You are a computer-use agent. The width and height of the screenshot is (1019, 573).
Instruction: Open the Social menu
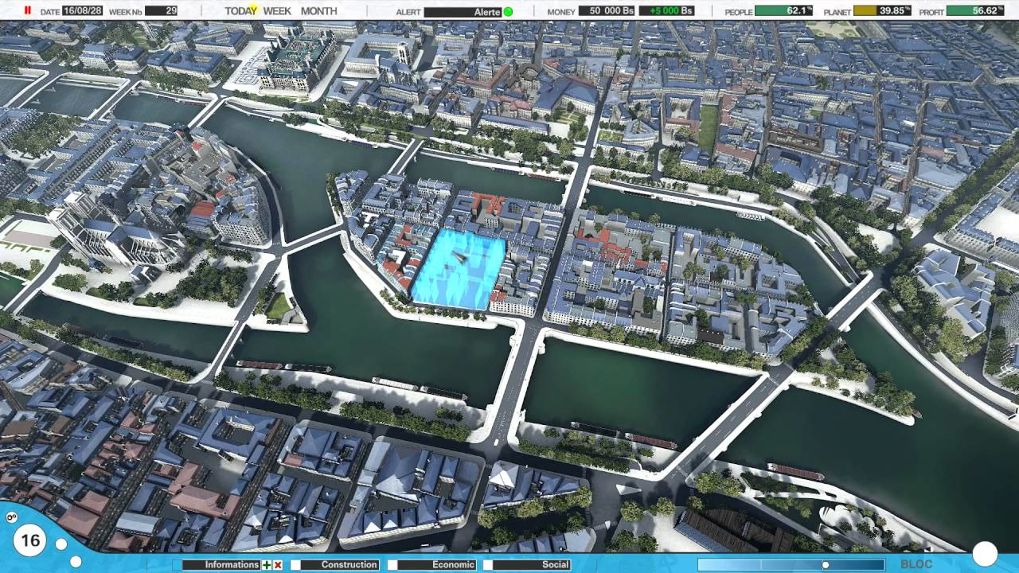pos(532,565)
